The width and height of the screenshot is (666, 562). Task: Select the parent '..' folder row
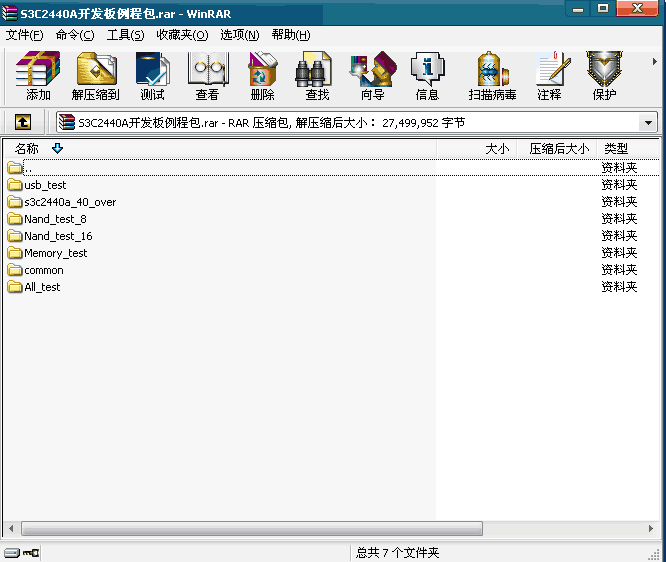[333, 168]
